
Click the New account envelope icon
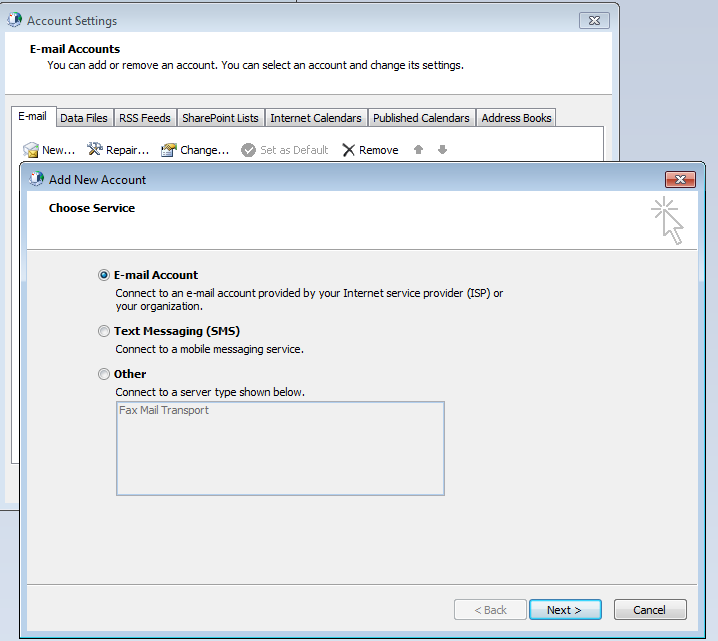coord(31,150)
